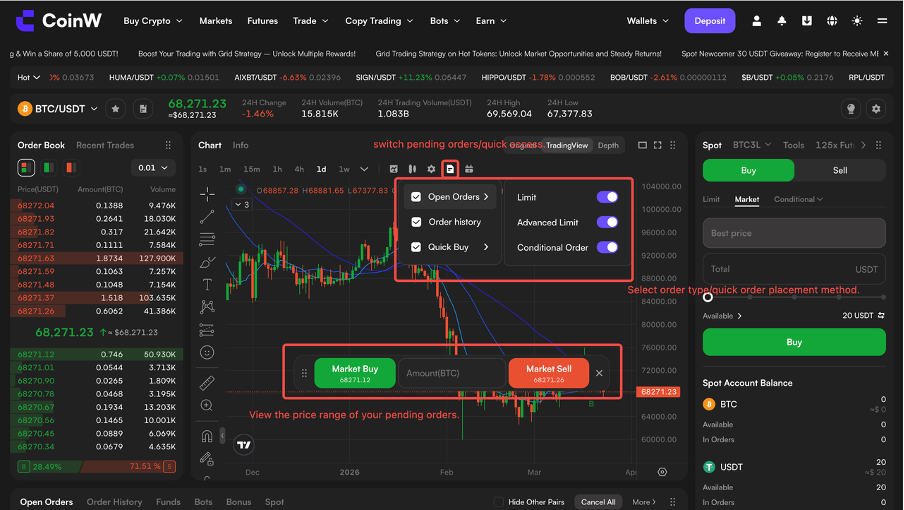
Task: Open the BTC/USDT pair selector
Action: (x=58, y=108)
